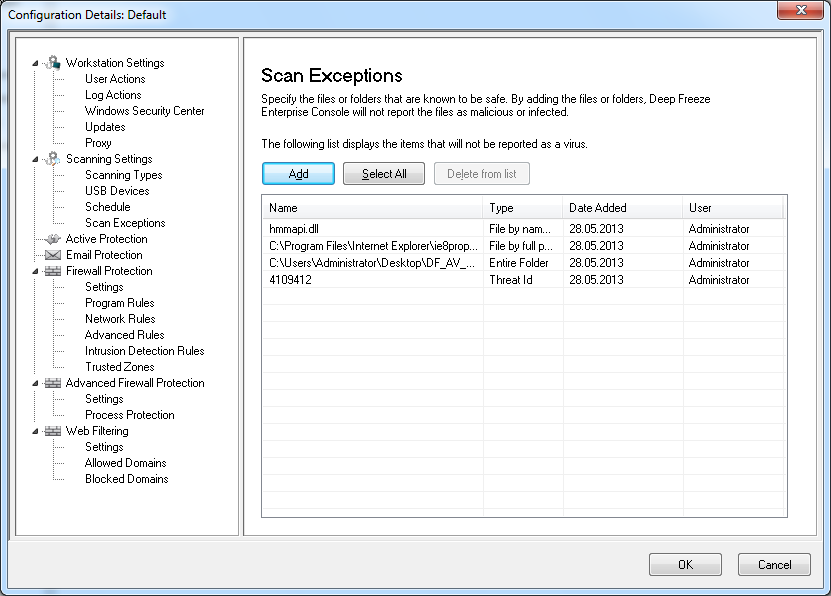The height and width of the screenshot is (596, 831).
Task: Select the Threat Id 4109412 row
Action: coord(290,280)
